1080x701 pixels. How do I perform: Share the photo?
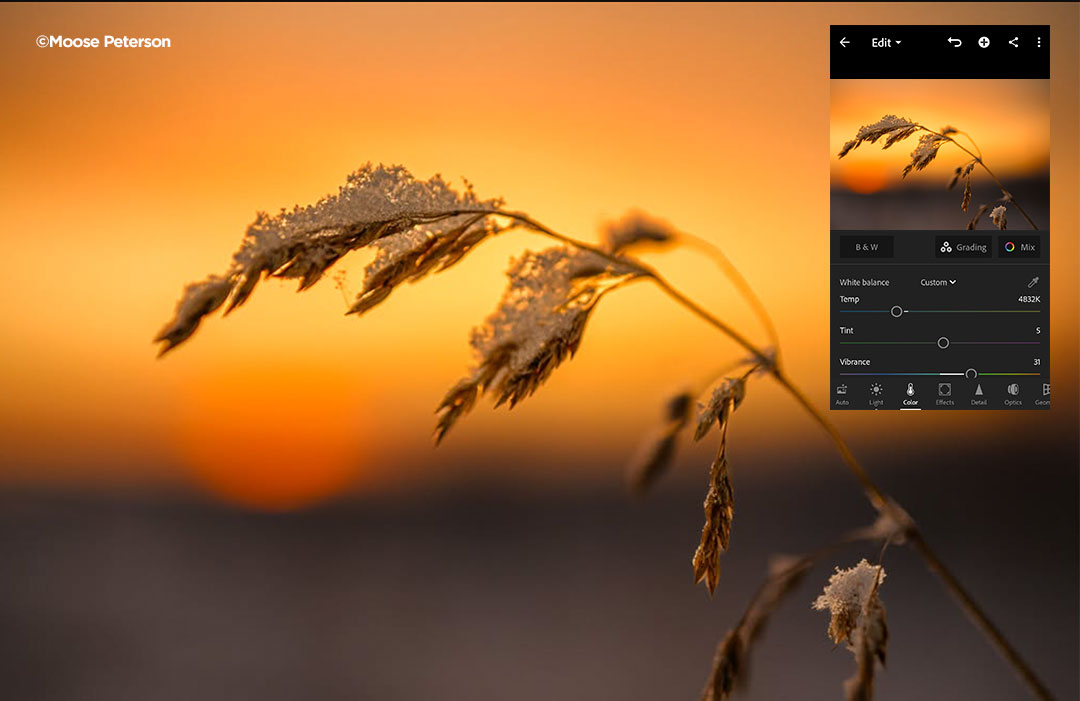[1013, 43]
